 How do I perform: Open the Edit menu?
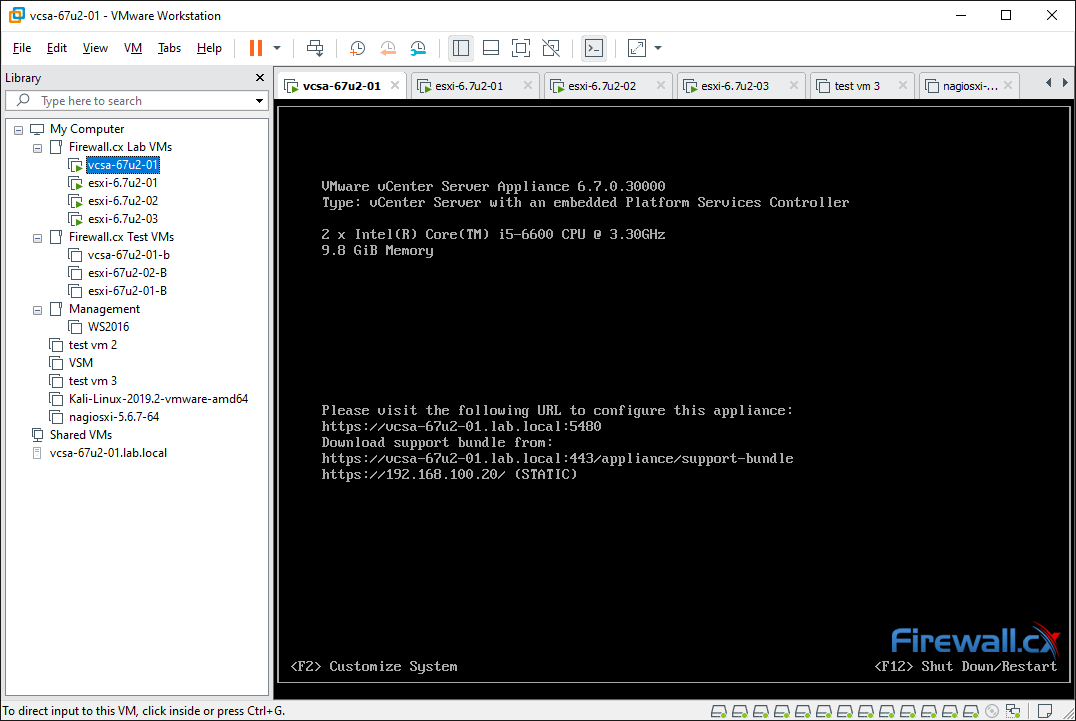tap(56, 48)
